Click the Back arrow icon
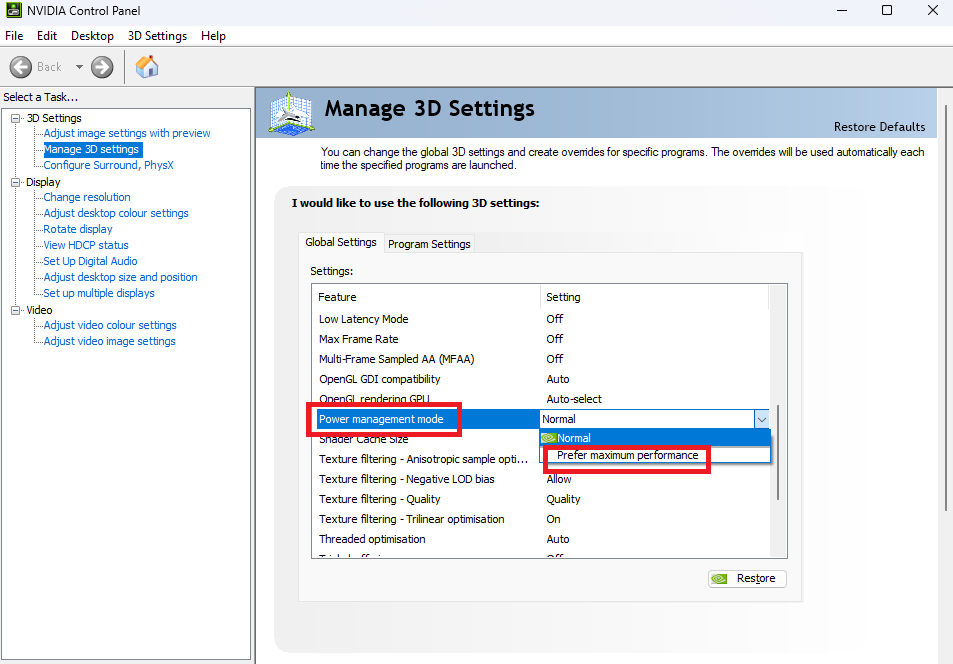The width and height of the screenshot is (953, 664). click(21, 67)
